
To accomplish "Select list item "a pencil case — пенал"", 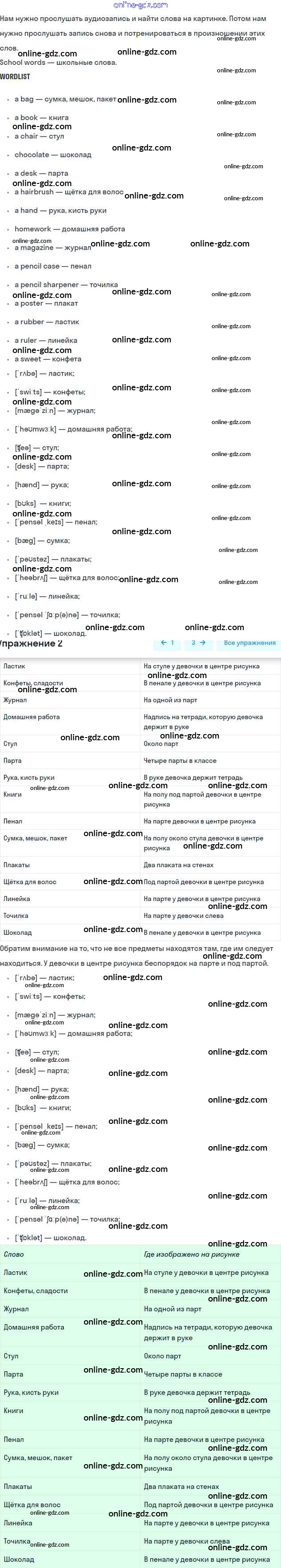I will (x=53, y=266).
